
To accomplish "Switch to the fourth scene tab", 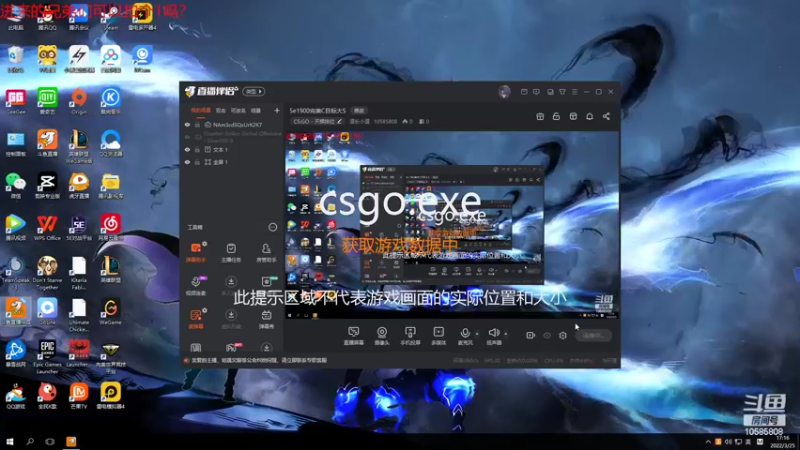I will pos(256,110).
